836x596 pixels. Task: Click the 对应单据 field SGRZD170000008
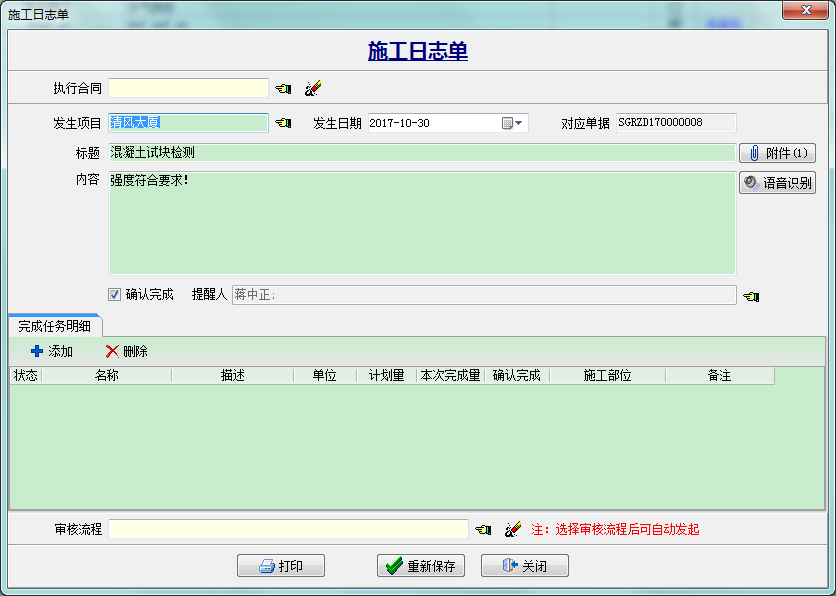click(676, 123)
